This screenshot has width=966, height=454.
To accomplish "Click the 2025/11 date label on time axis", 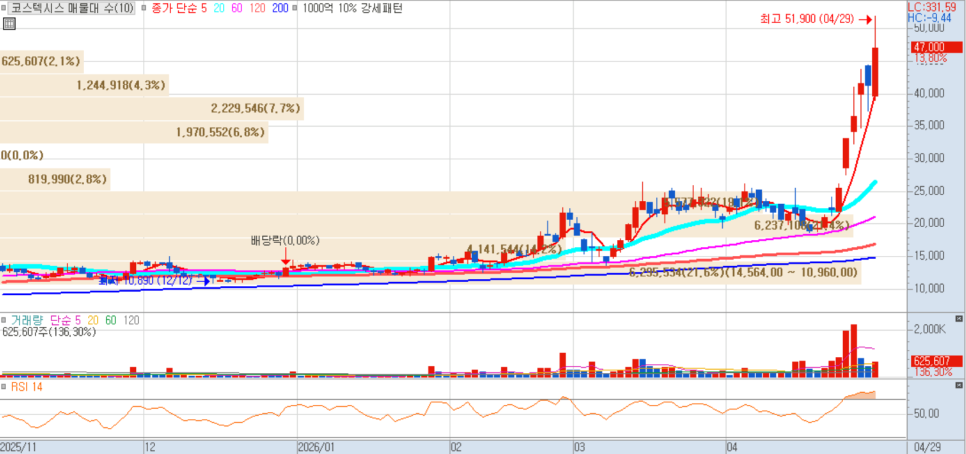I will click(18, 445).
